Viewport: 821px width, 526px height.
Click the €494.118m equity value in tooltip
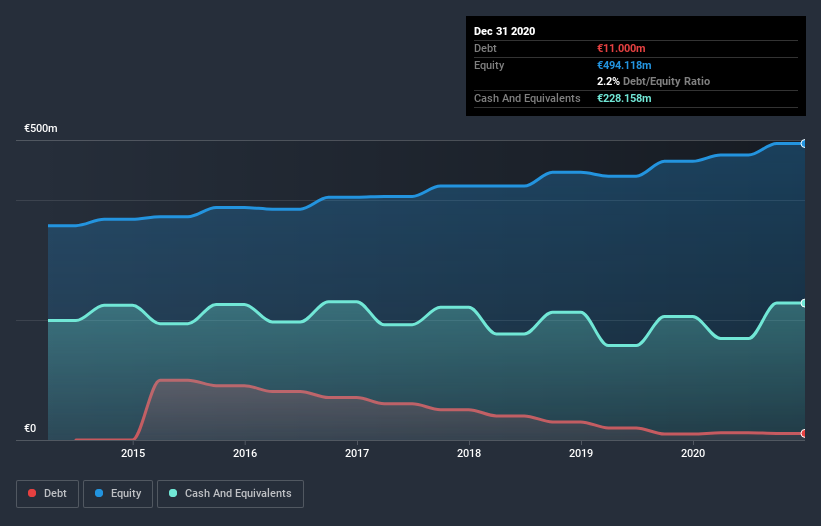click(624, 65)
